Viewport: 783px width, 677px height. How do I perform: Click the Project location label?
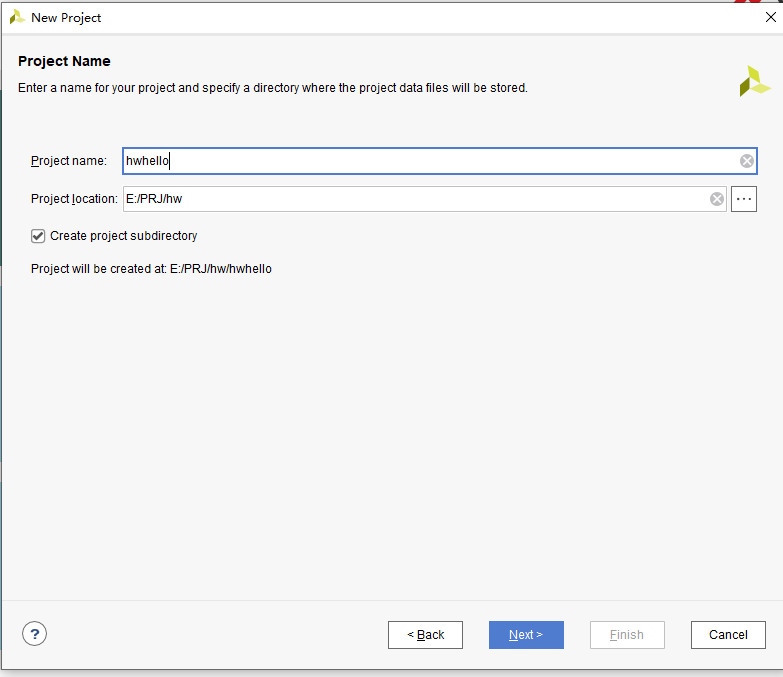click(x=74, y=199)
